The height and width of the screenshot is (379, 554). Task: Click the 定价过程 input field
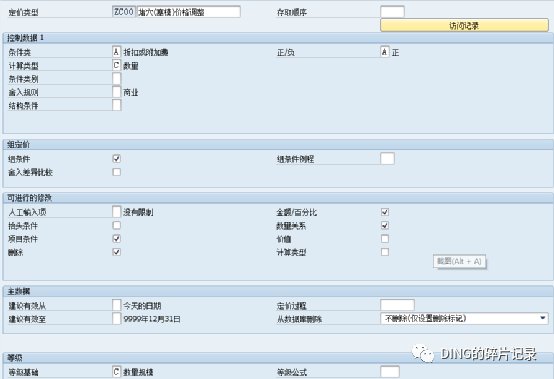pyautogui.click(x=397, y=305)
